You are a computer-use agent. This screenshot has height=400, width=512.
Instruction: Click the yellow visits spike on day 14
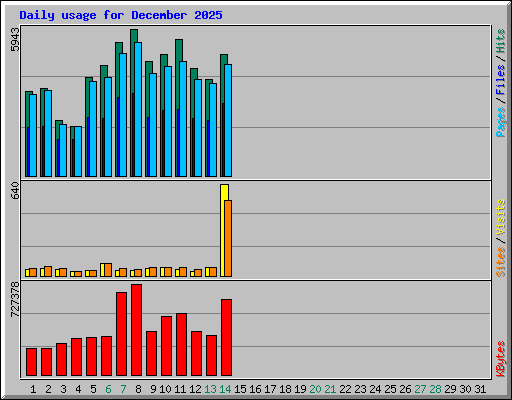(x=224, y=230)
